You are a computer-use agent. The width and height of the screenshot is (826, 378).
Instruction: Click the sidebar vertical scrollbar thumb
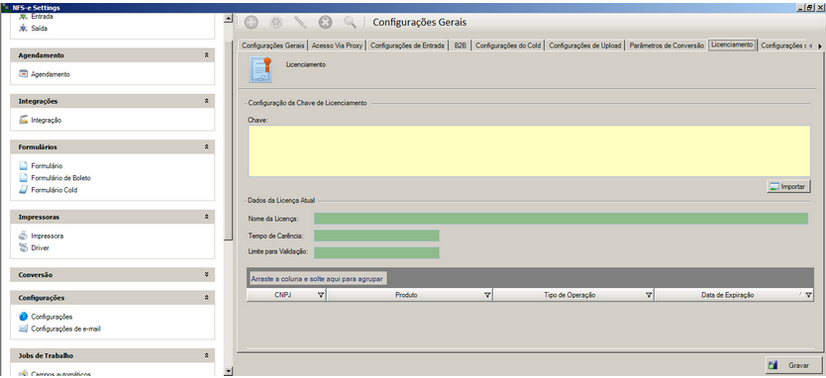click(x=228, y=140)
